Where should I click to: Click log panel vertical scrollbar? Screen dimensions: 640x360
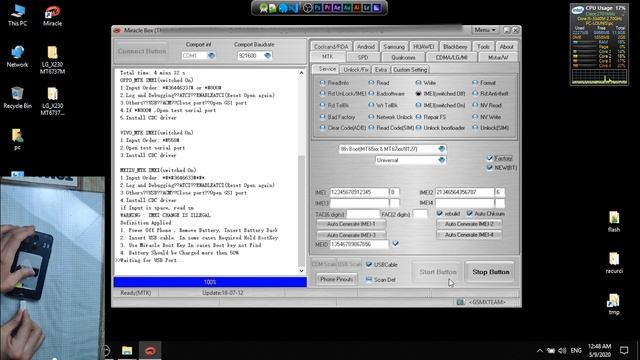(301, 171)
